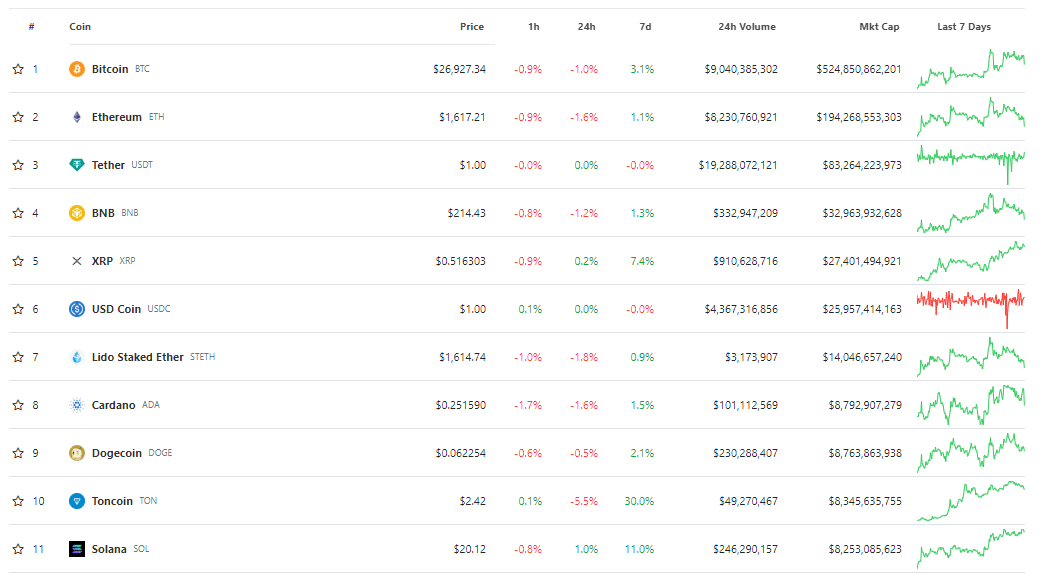Sort by the 1h column header
Viewport: 1042px width, 574px height.
[x=534, y=27]
